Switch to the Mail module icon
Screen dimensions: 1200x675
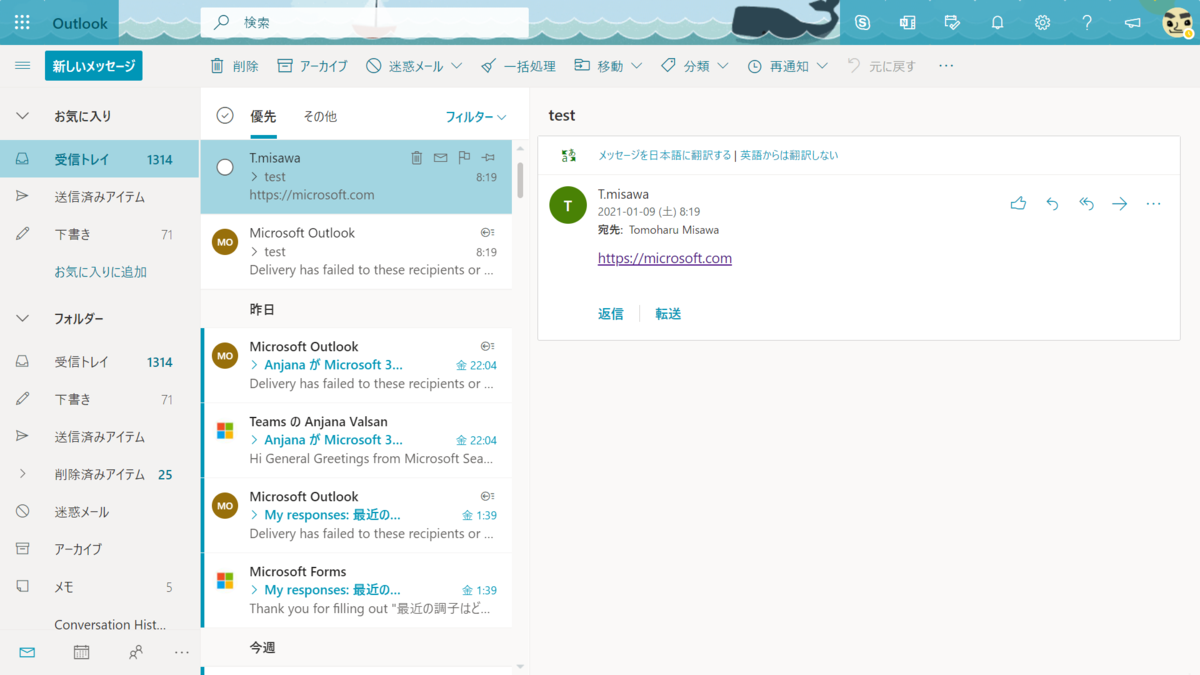click(27, 652)
